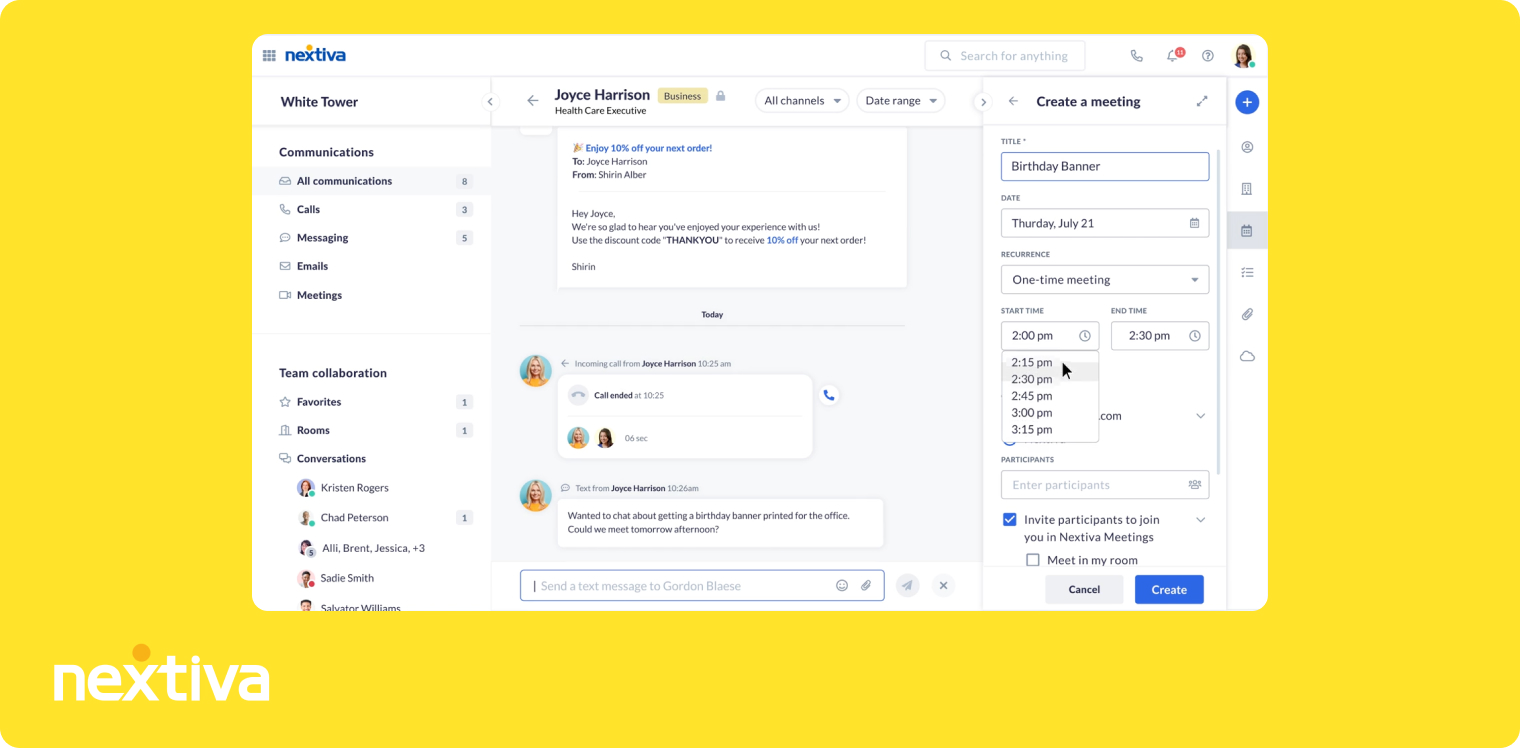1520x748 pixels.
Task: Insert emoji in text message box
Action: [x=842, y=586]
